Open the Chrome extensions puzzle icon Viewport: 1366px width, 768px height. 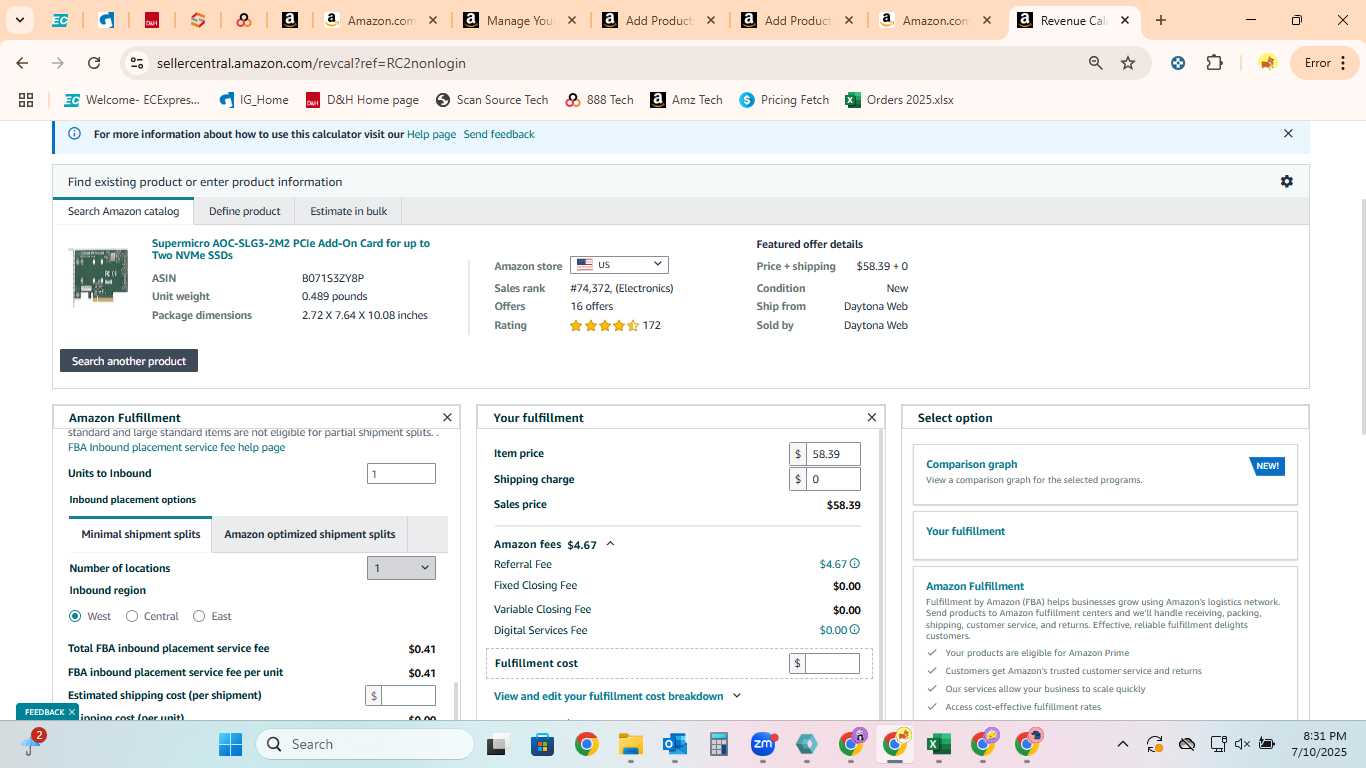[1214, 63]
